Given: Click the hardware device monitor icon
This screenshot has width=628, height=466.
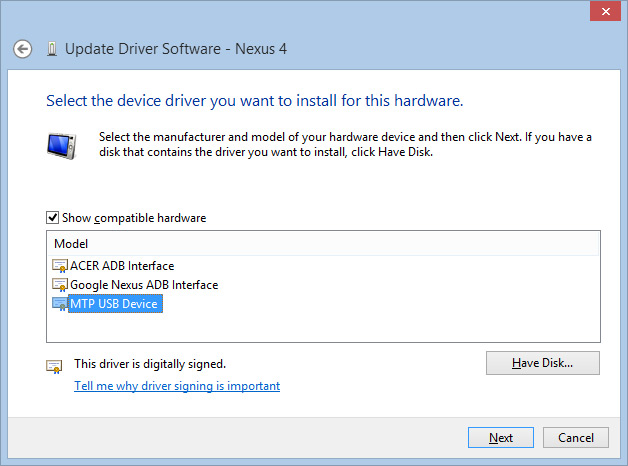Looking at the screenshot, I should click(x=61, y=146).
